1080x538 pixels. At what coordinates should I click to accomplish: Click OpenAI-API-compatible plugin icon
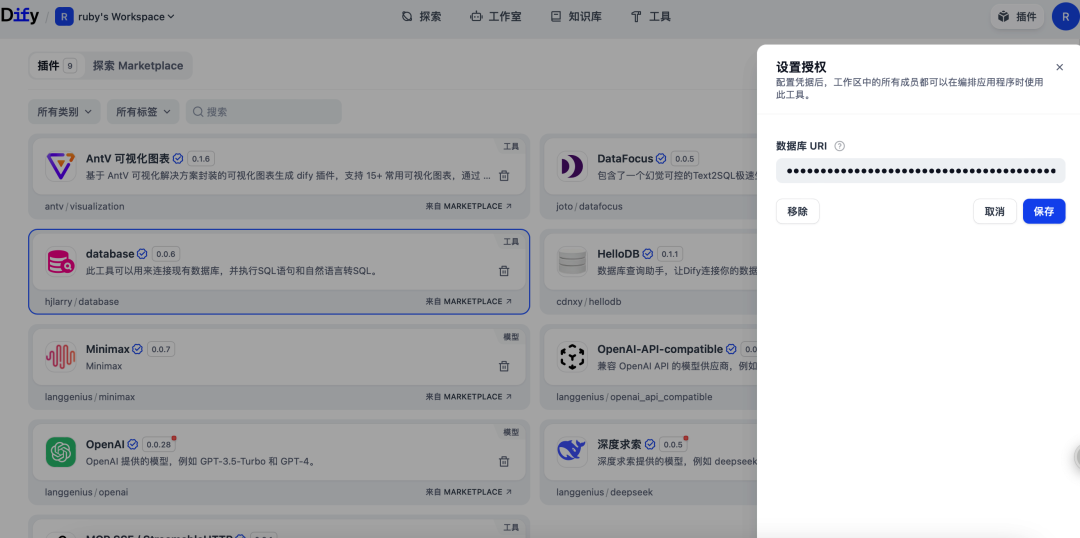coord(572,357)
